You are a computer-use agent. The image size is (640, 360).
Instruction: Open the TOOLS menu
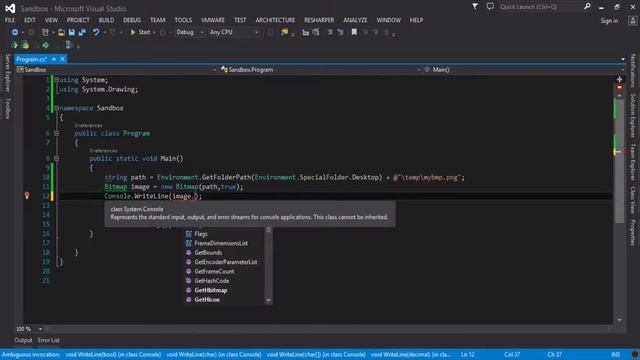(x=183, y=20)
